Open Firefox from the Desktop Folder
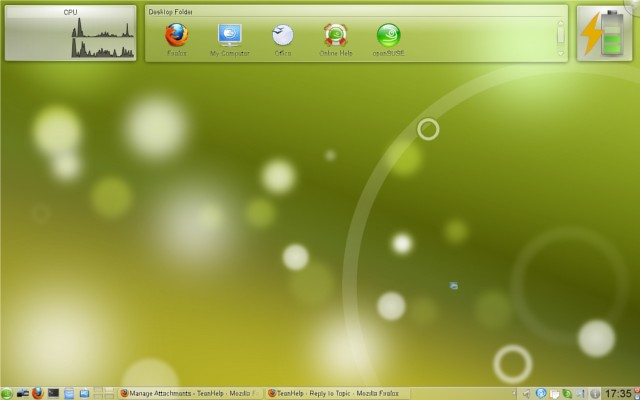 [x=176, y=36]
